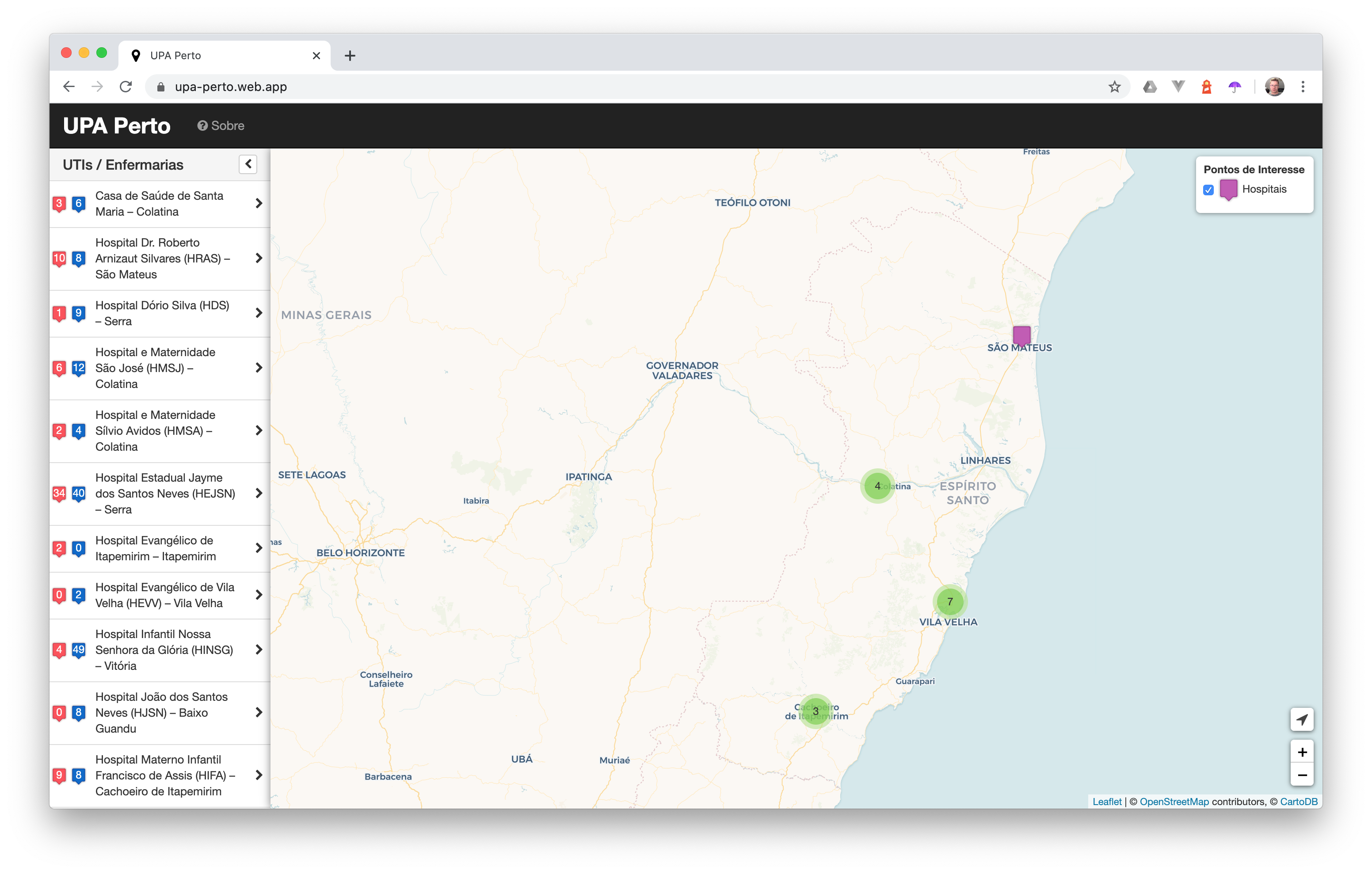Image resolution: width=1372 pixels, height=874 pixels.
Task: Click the red ICU badge for Hospital Dório Silva
Action: (x=59, y=313)
